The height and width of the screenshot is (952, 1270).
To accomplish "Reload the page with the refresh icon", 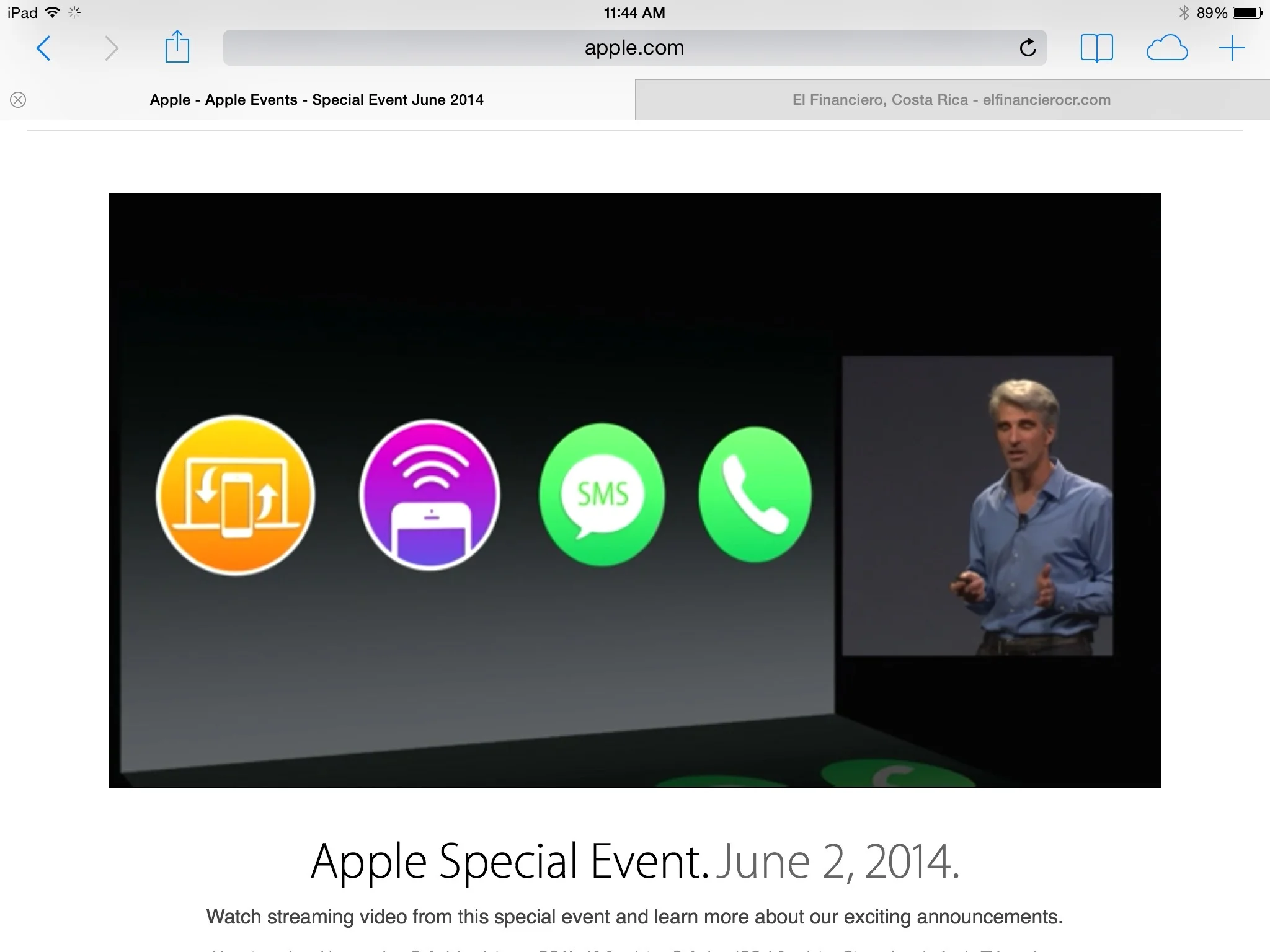I will (1028, 47).
